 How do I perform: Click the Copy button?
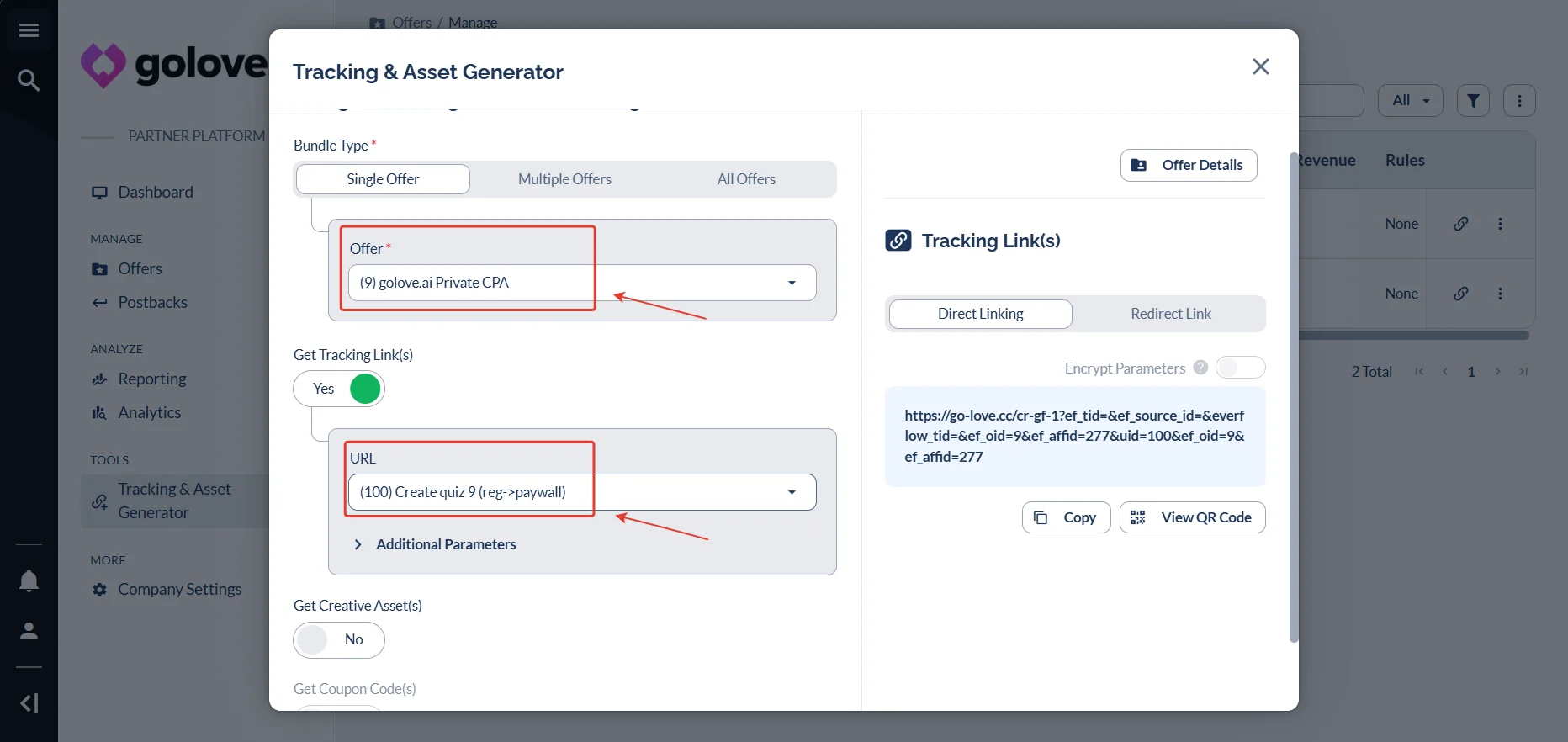click(1066, 517)
